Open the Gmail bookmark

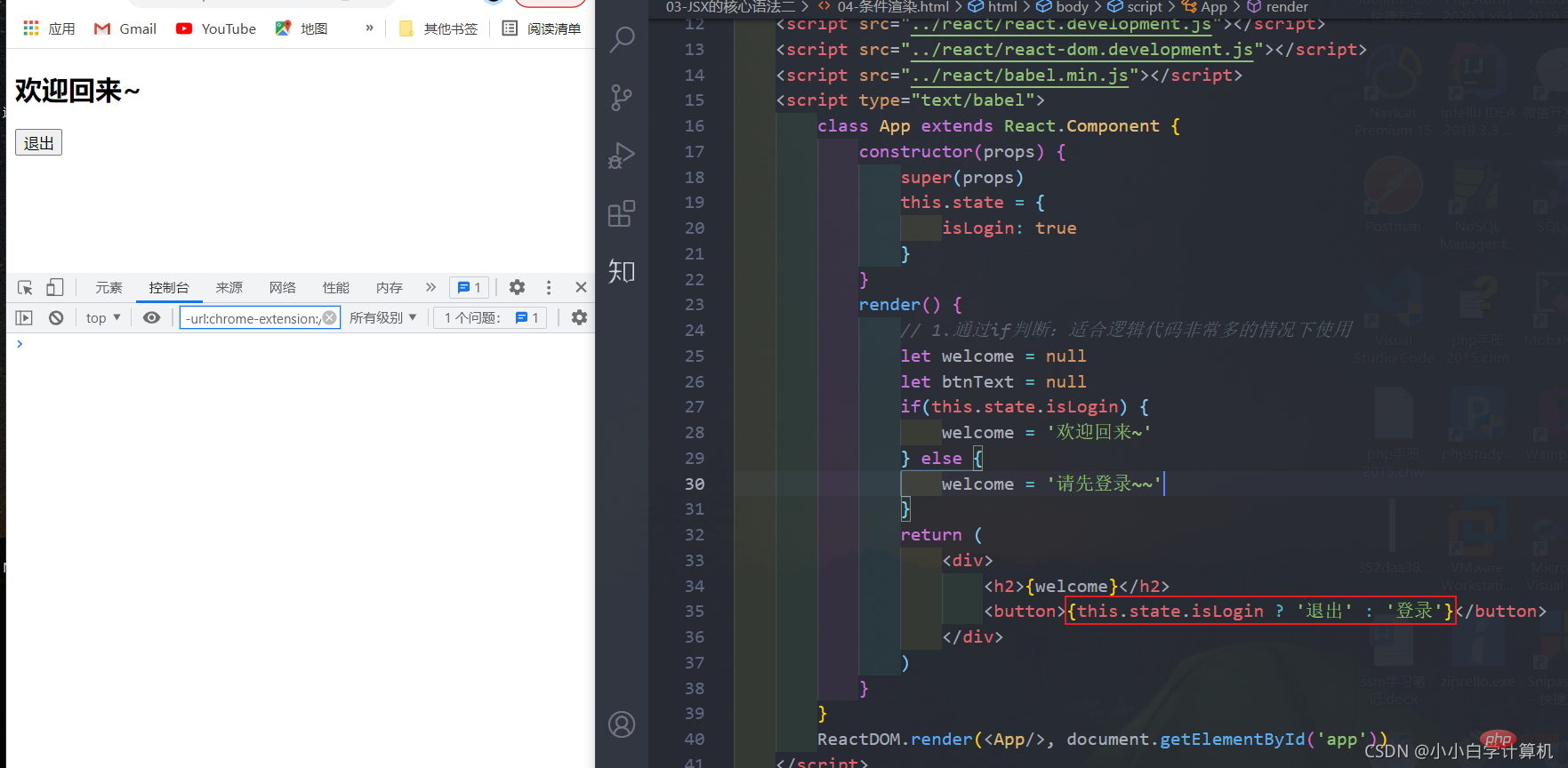click(125, 28)
